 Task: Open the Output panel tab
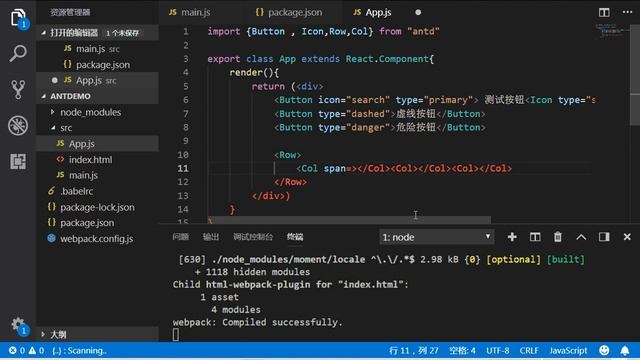click(x=211, y=237)
